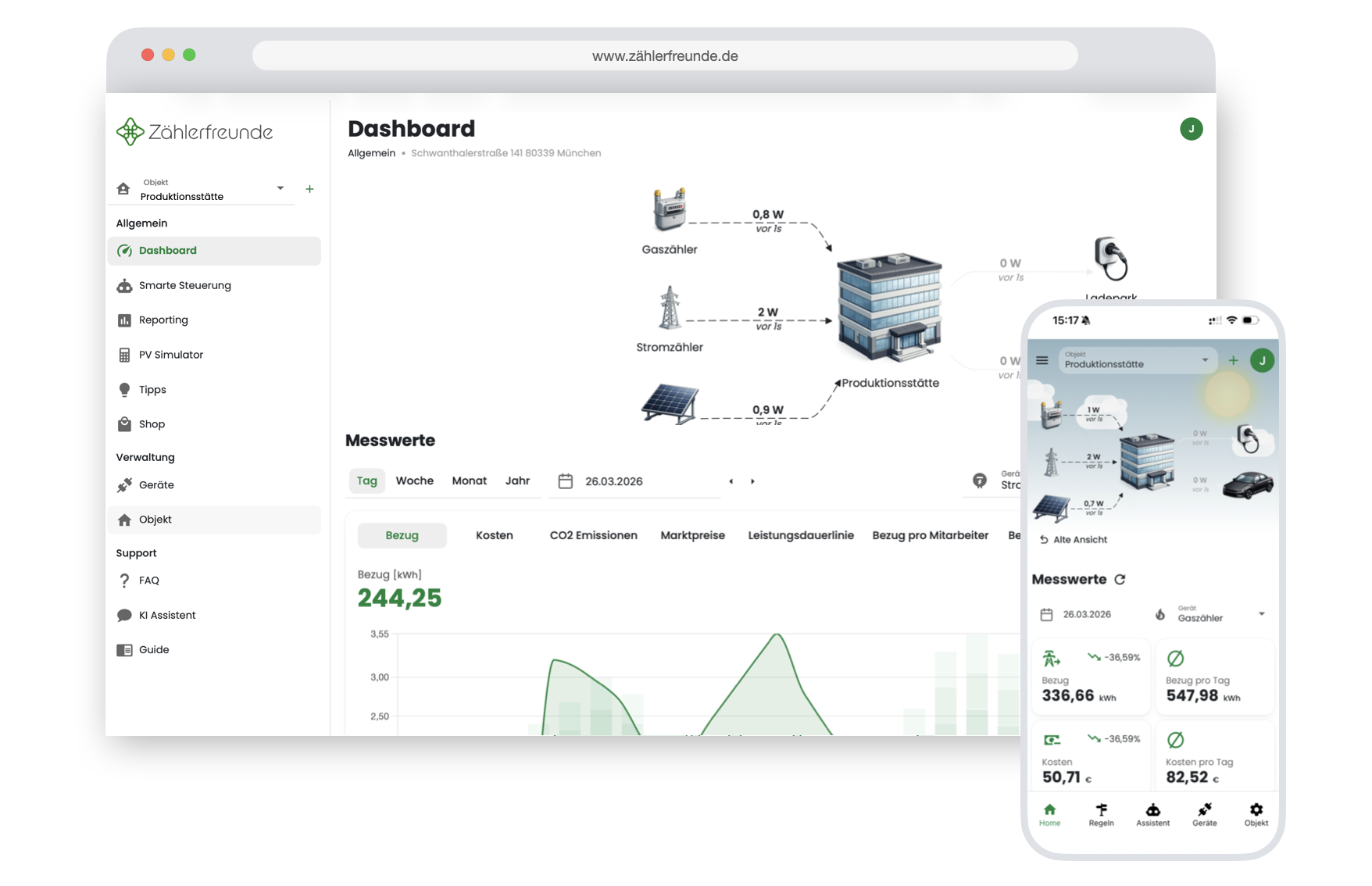
Task: Open the Smarte Steuerung page
Action: pyautogui.click(x=184, y=285)
